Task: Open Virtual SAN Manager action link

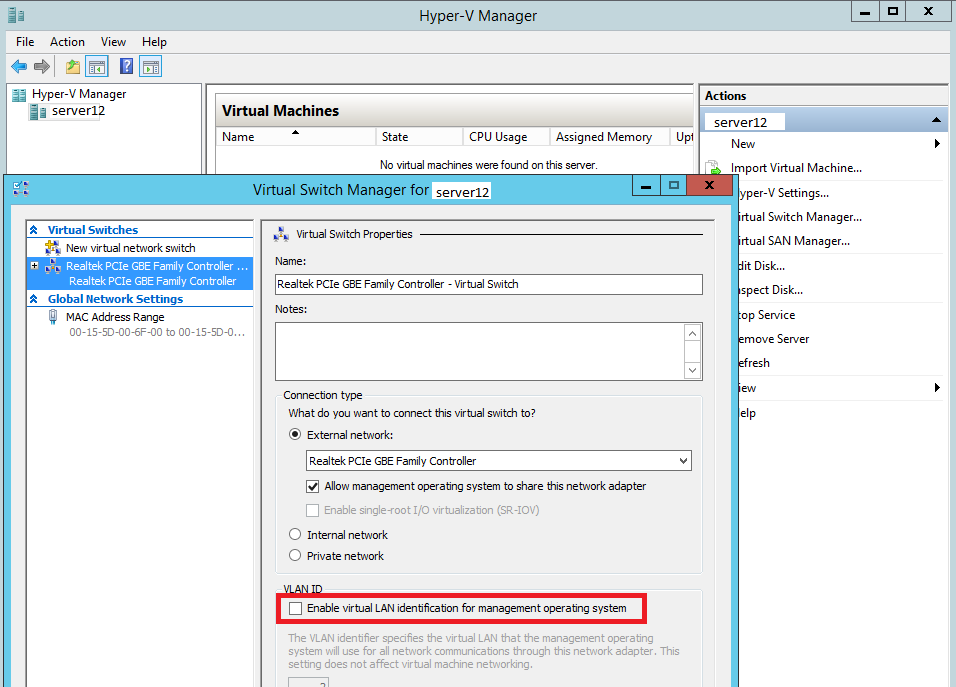Action: pos(793,241)
